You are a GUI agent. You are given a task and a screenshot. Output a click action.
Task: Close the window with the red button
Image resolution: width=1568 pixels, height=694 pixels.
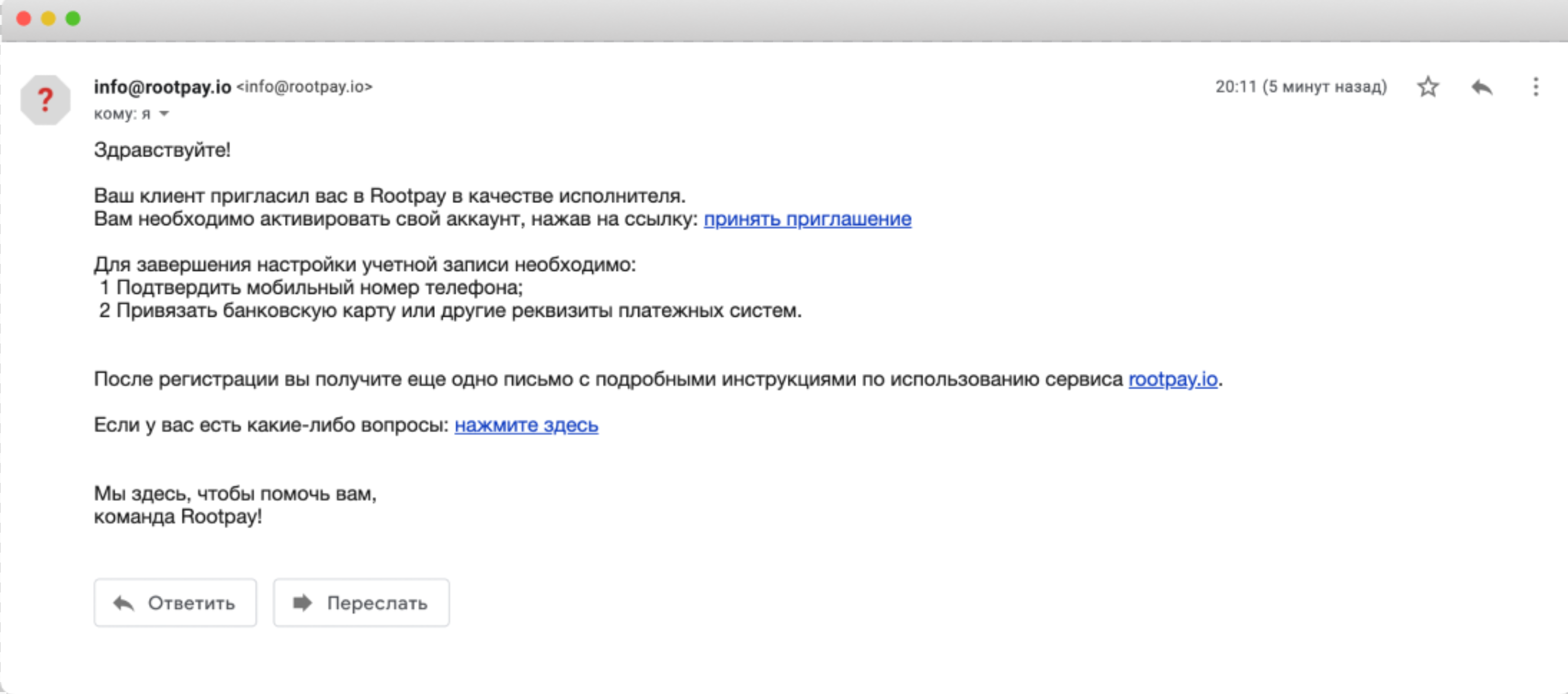[x=24, y=18]
